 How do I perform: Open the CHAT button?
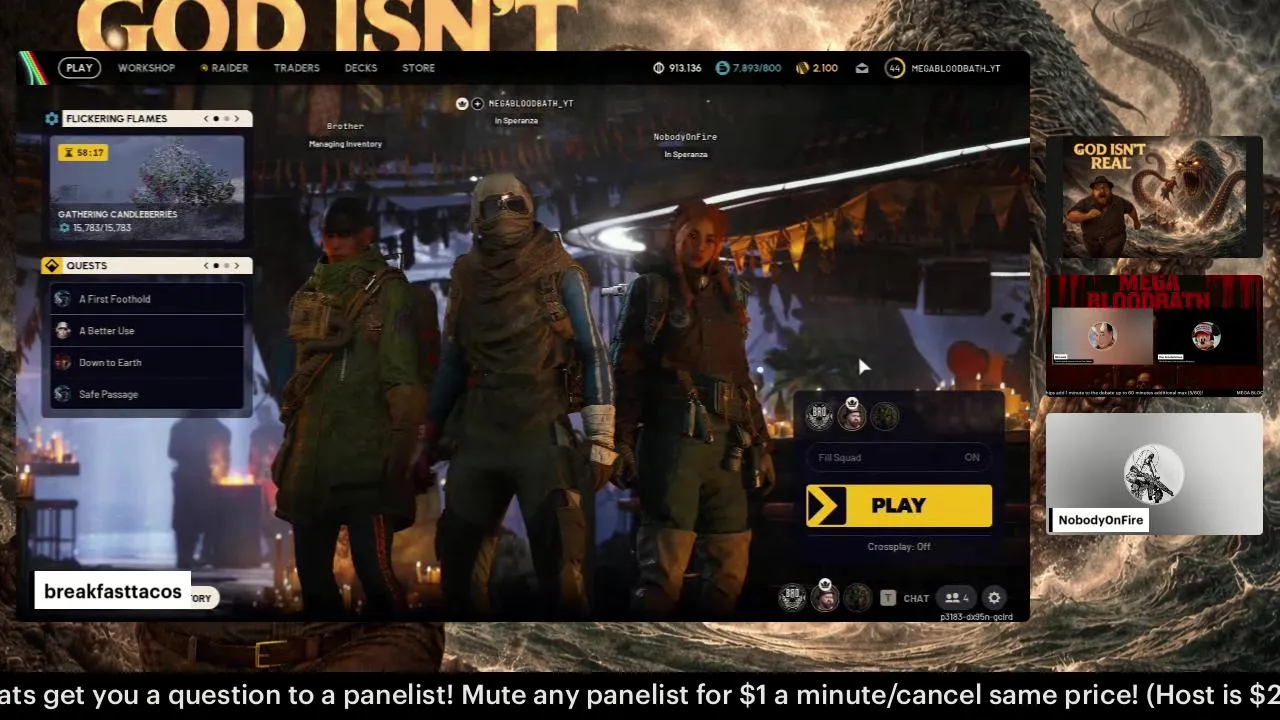click(x=916, y=598)
